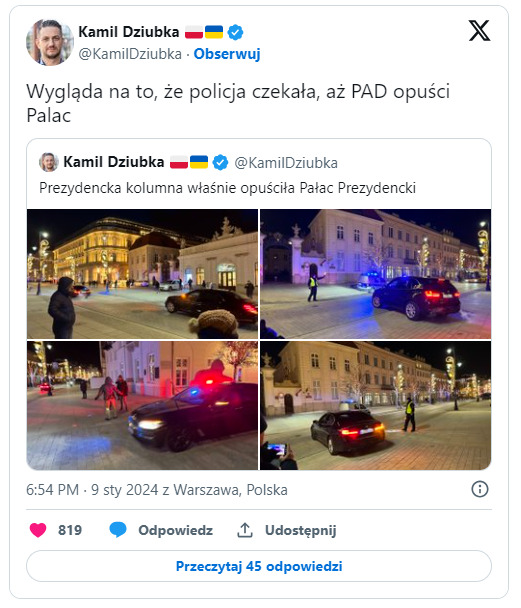The image size is (521, 608).
Task: Click the Przeczytaj 45 odpowiedzi button
Action: pos(259,566)
